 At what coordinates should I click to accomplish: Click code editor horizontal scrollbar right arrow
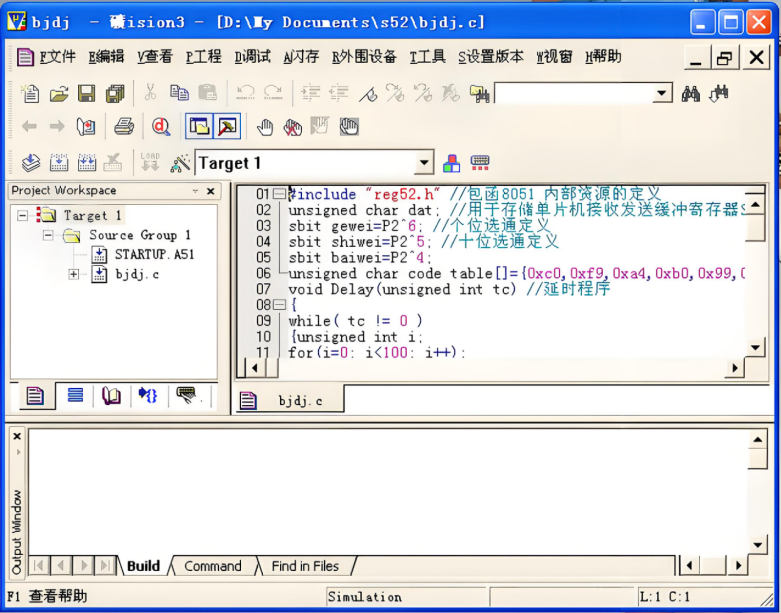click(x=735, y=368)
